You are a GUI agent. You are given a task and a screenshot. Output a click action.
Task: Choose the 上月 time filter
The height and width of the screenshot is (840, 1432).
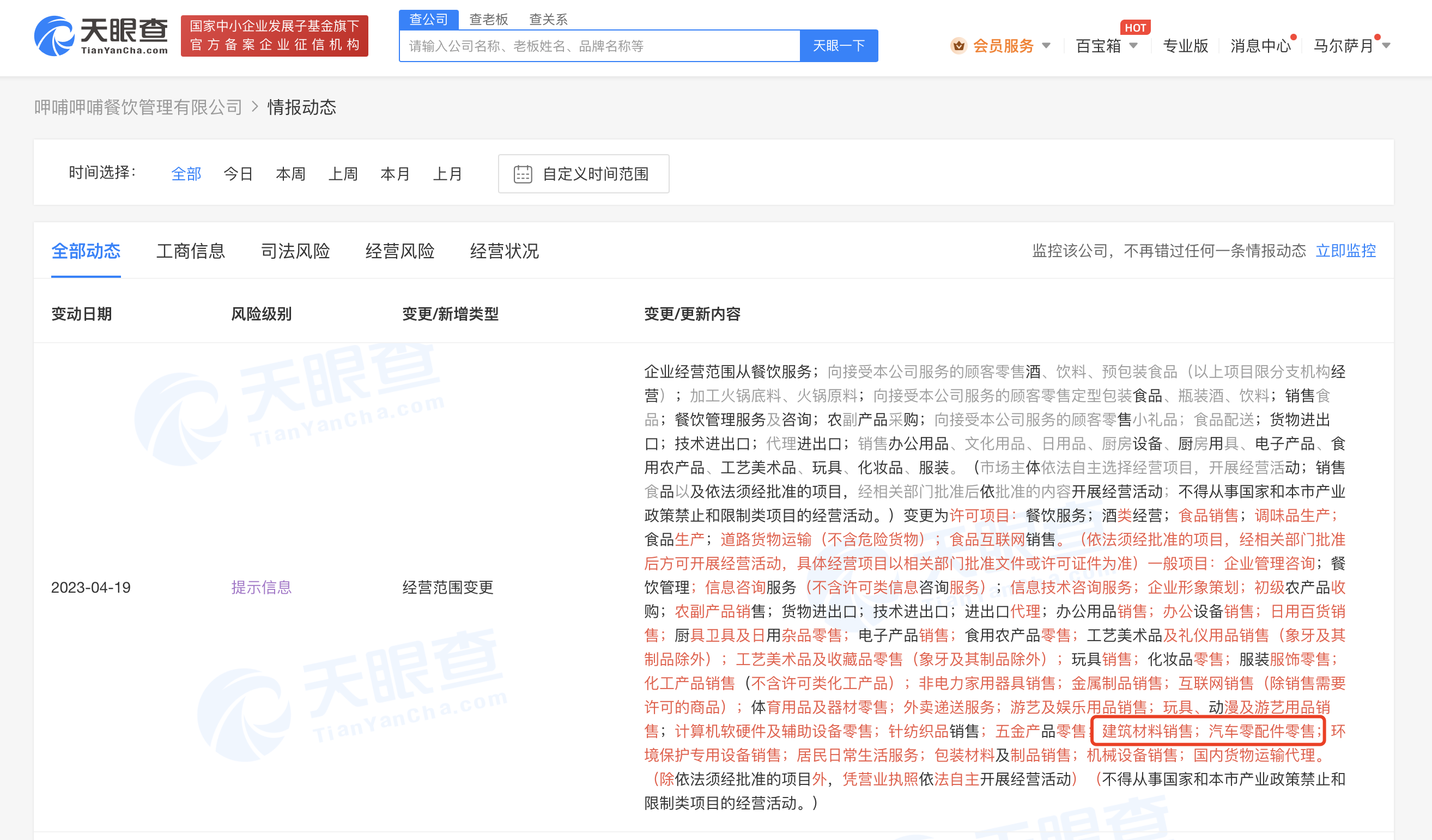[447, 174]
